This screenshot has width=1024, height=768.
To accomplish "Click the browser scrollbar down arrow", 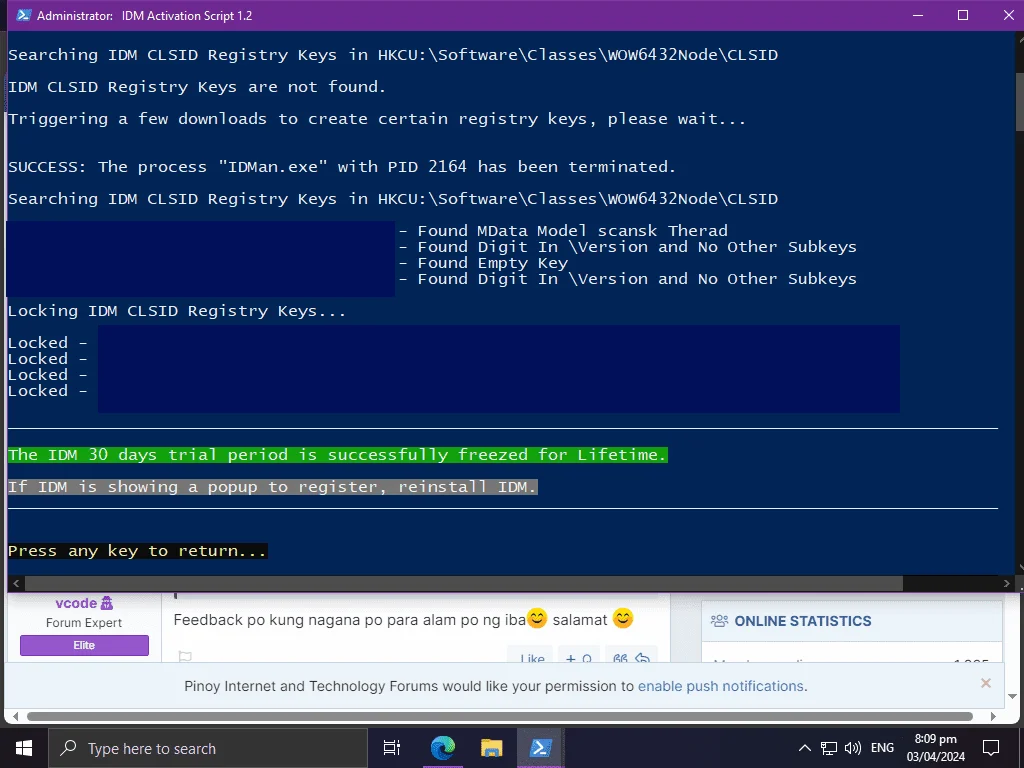I will (x=1013, y=696).
